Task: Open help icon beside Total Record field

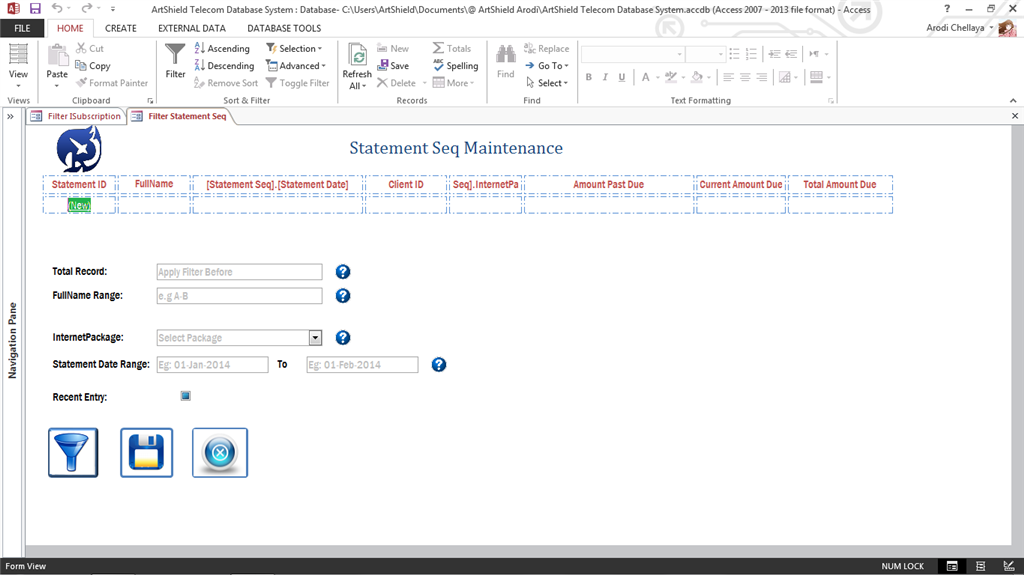Action: [x=343, y=272]
